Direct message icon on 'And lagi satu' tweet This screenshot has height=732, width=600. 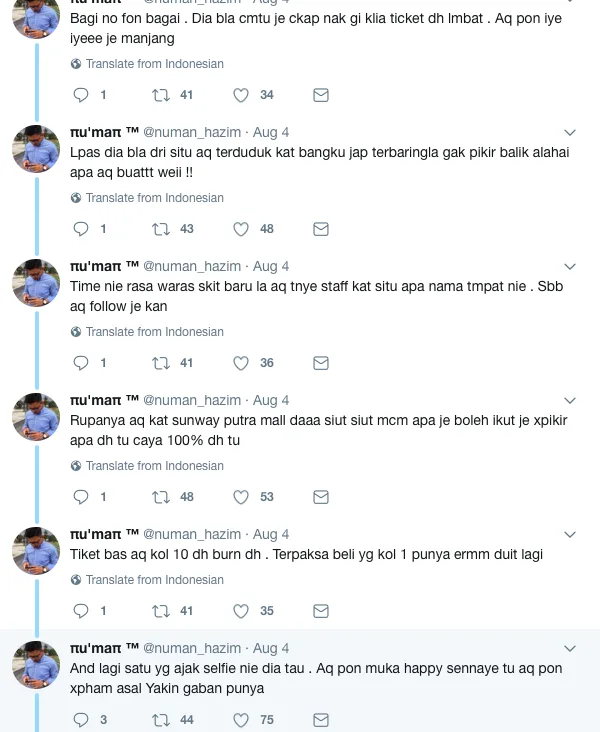click(321, 719)
